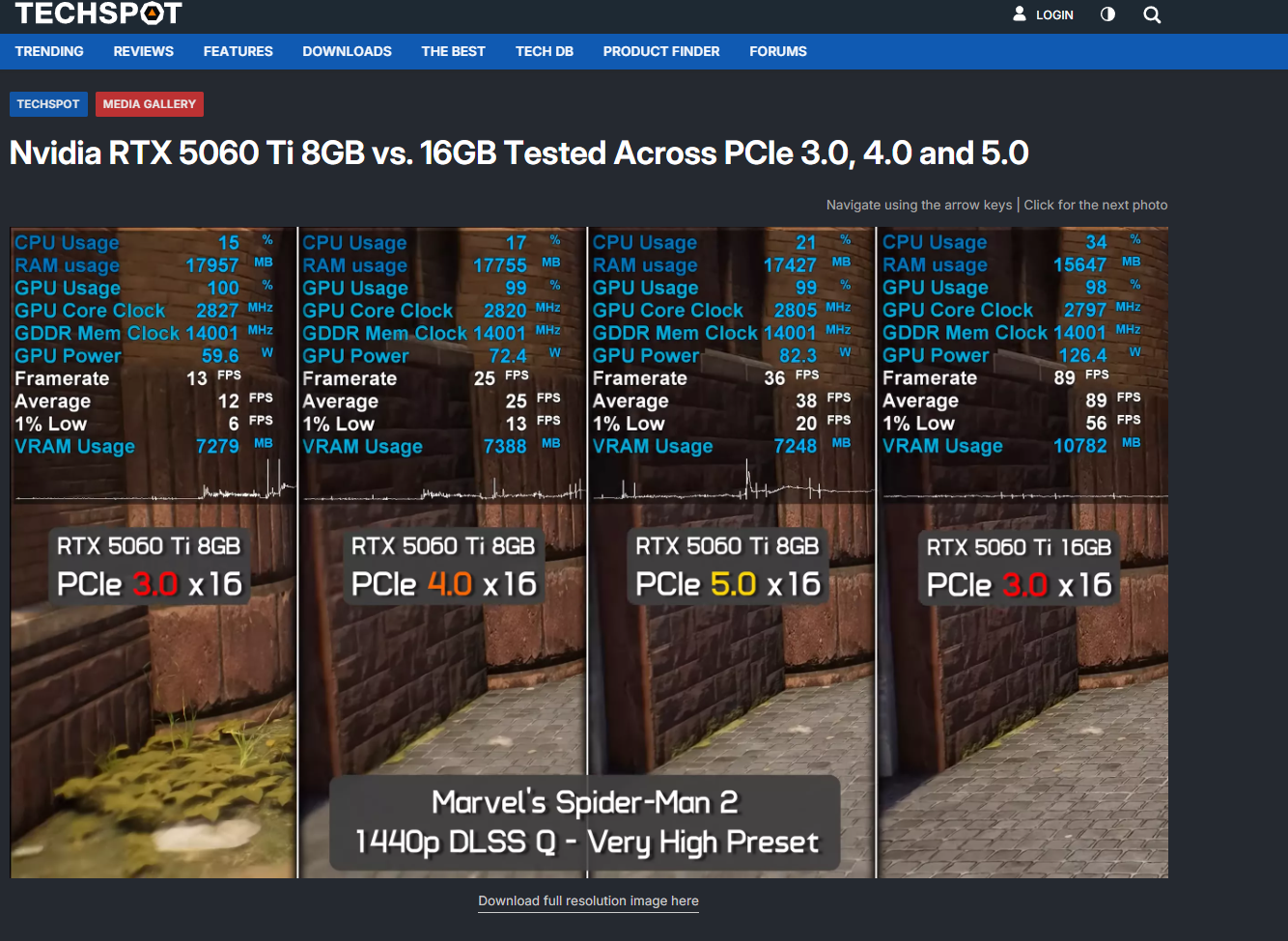
Task: Click the benchmark photo to advance gallery
Action: (589, 552)
